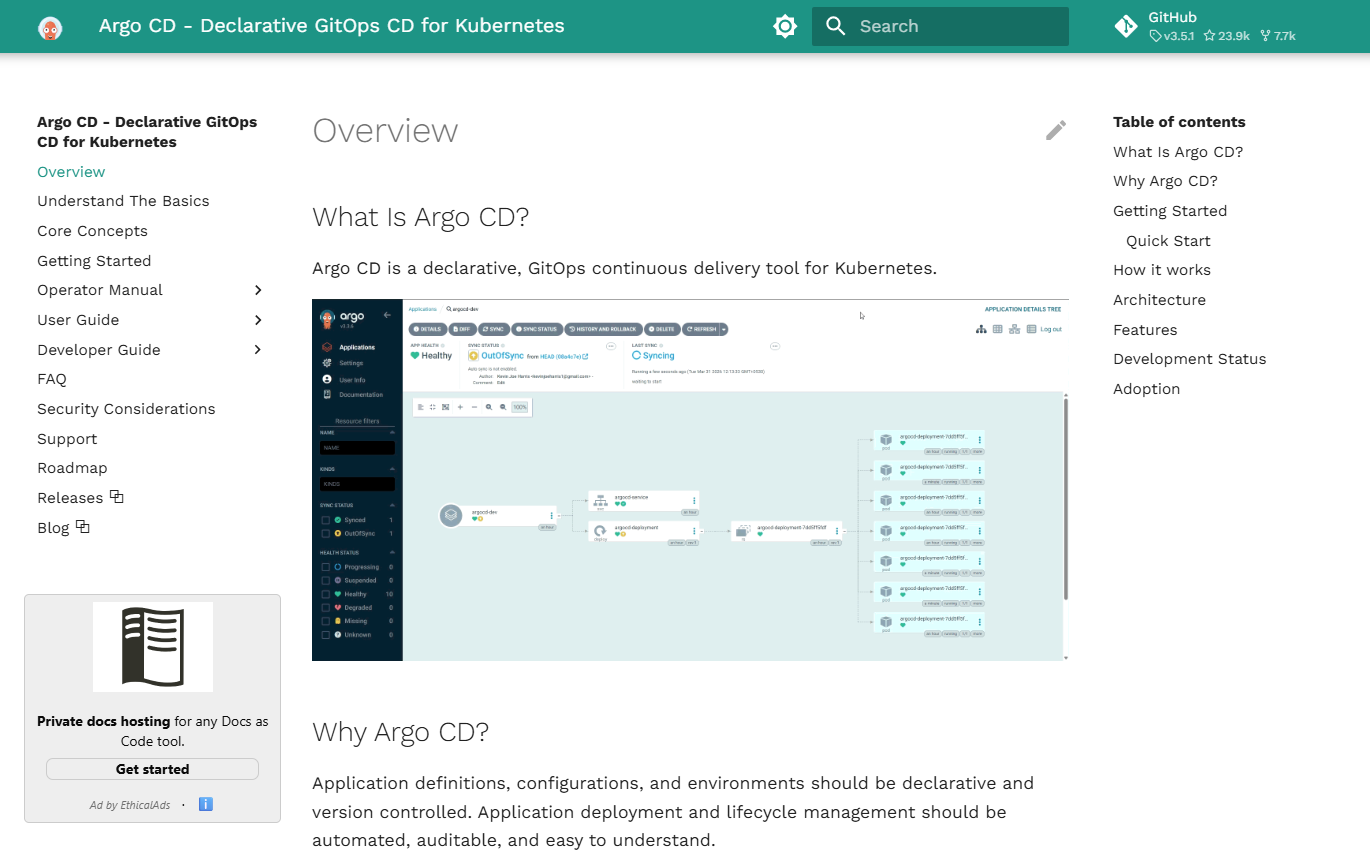Open the Blog external link
The width and height of the screenshot is (1370, 863).
[x=63, y=528]
